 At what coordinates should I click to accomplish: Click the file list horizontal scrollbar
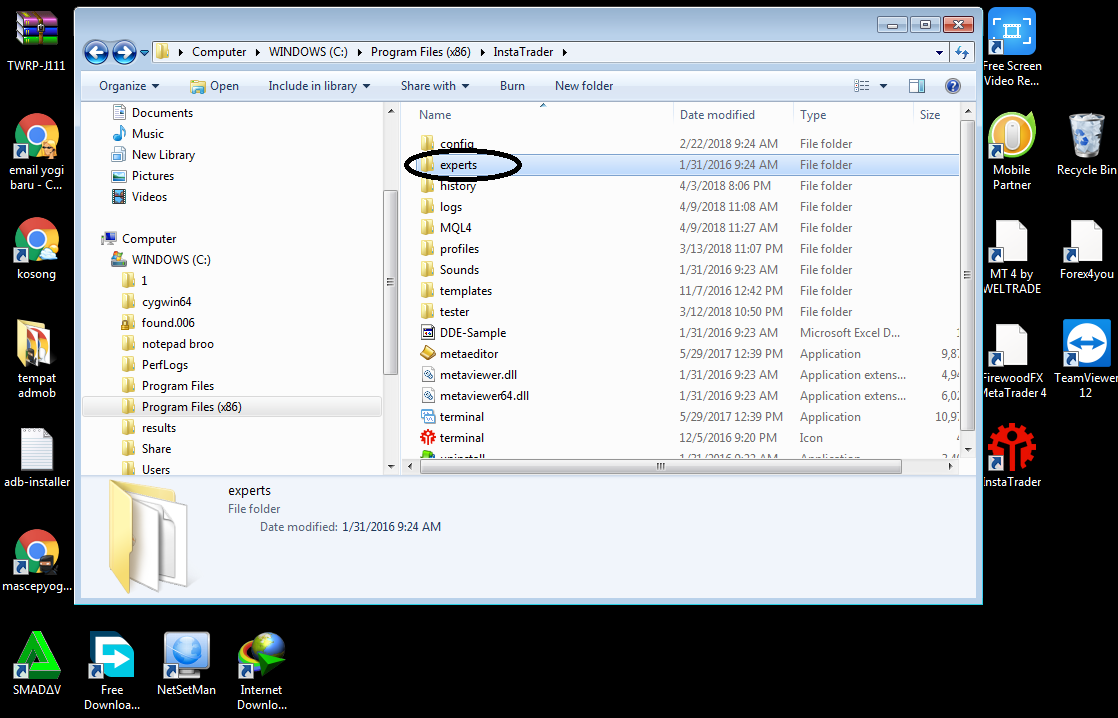click(x=660, y=466)
